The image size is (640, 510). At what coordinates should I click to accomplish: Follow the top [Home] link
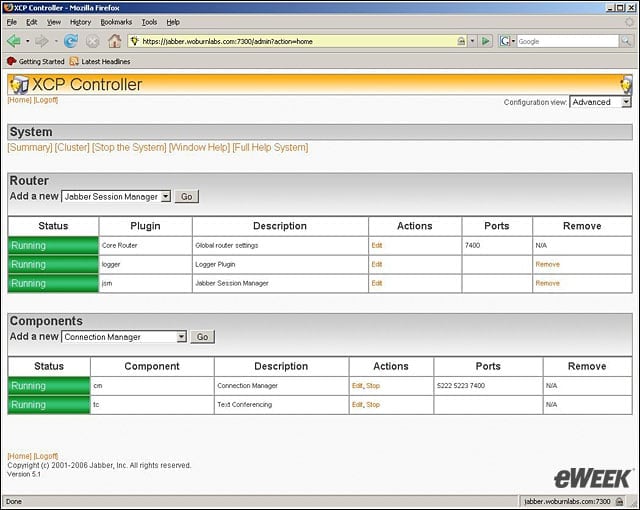tap(20, 100)
